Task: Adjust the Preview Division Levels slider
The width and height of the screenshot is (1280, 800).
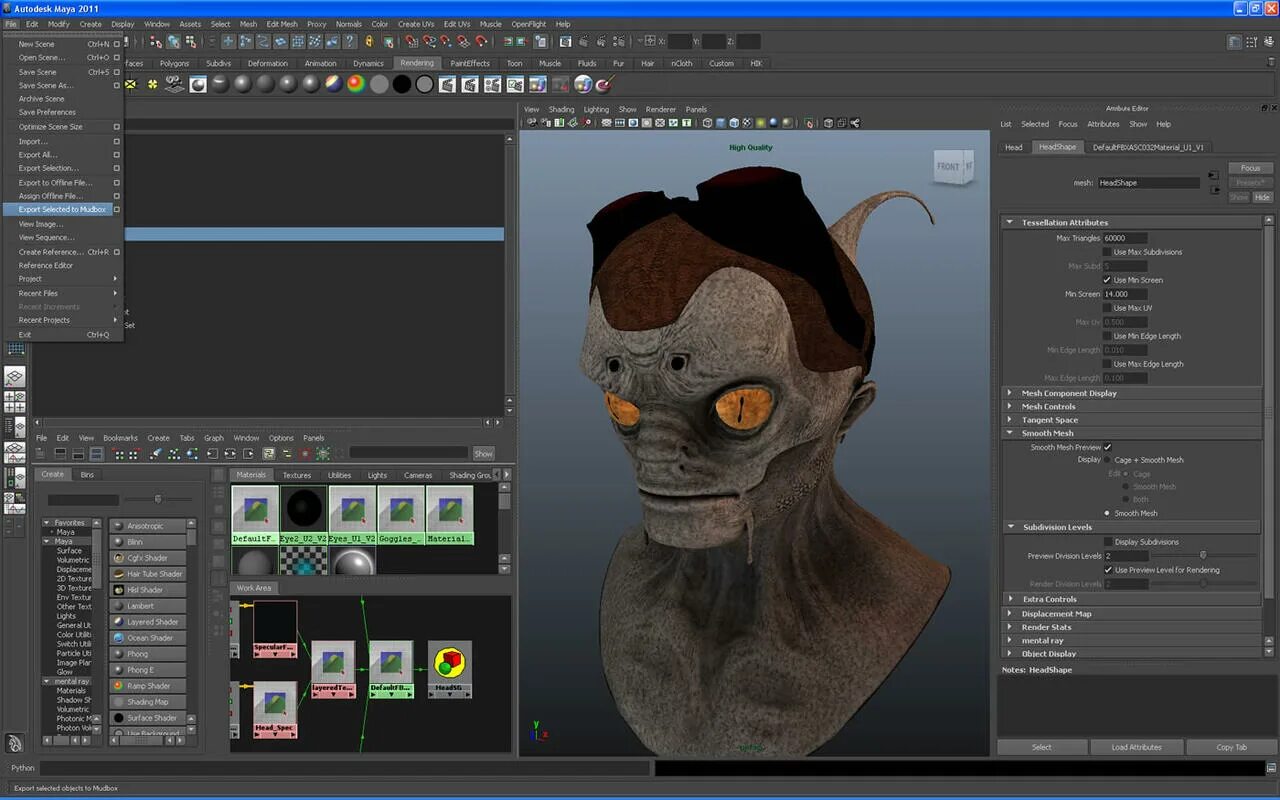Action: click(1203, 556)
